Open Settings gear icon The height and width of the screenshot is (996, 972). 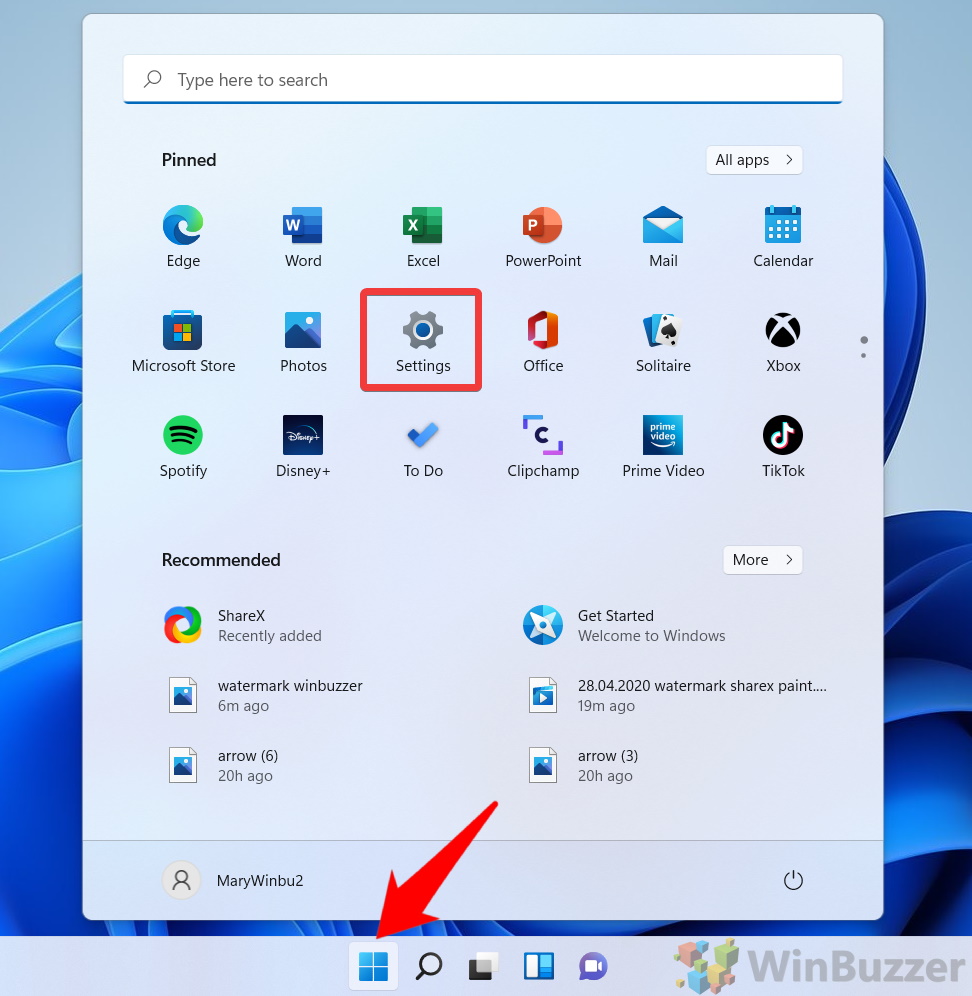pyautogui.click(x=422, y=331)
